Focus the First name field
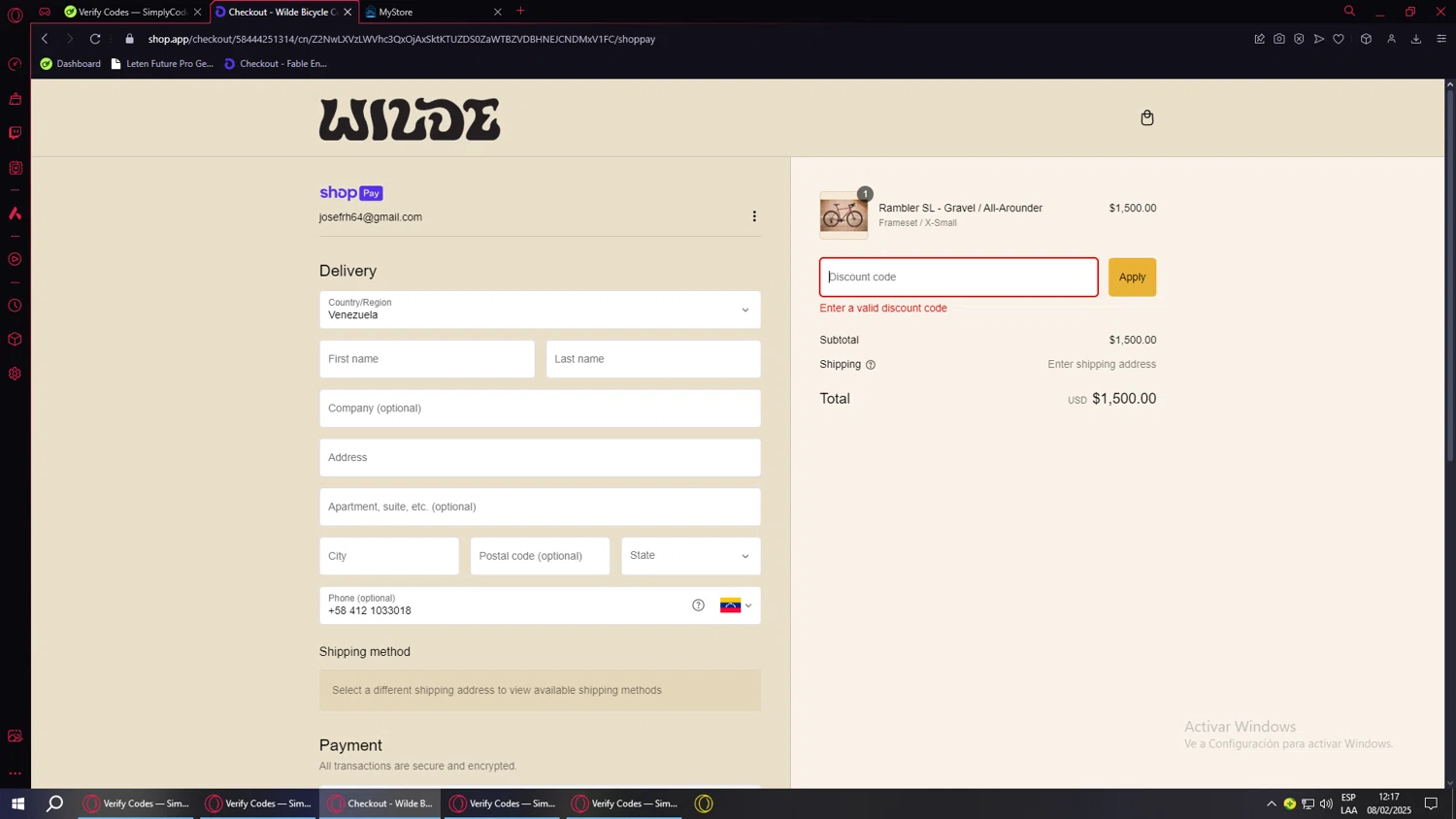This screenshot has width=1456, height=819. (426, 359)
